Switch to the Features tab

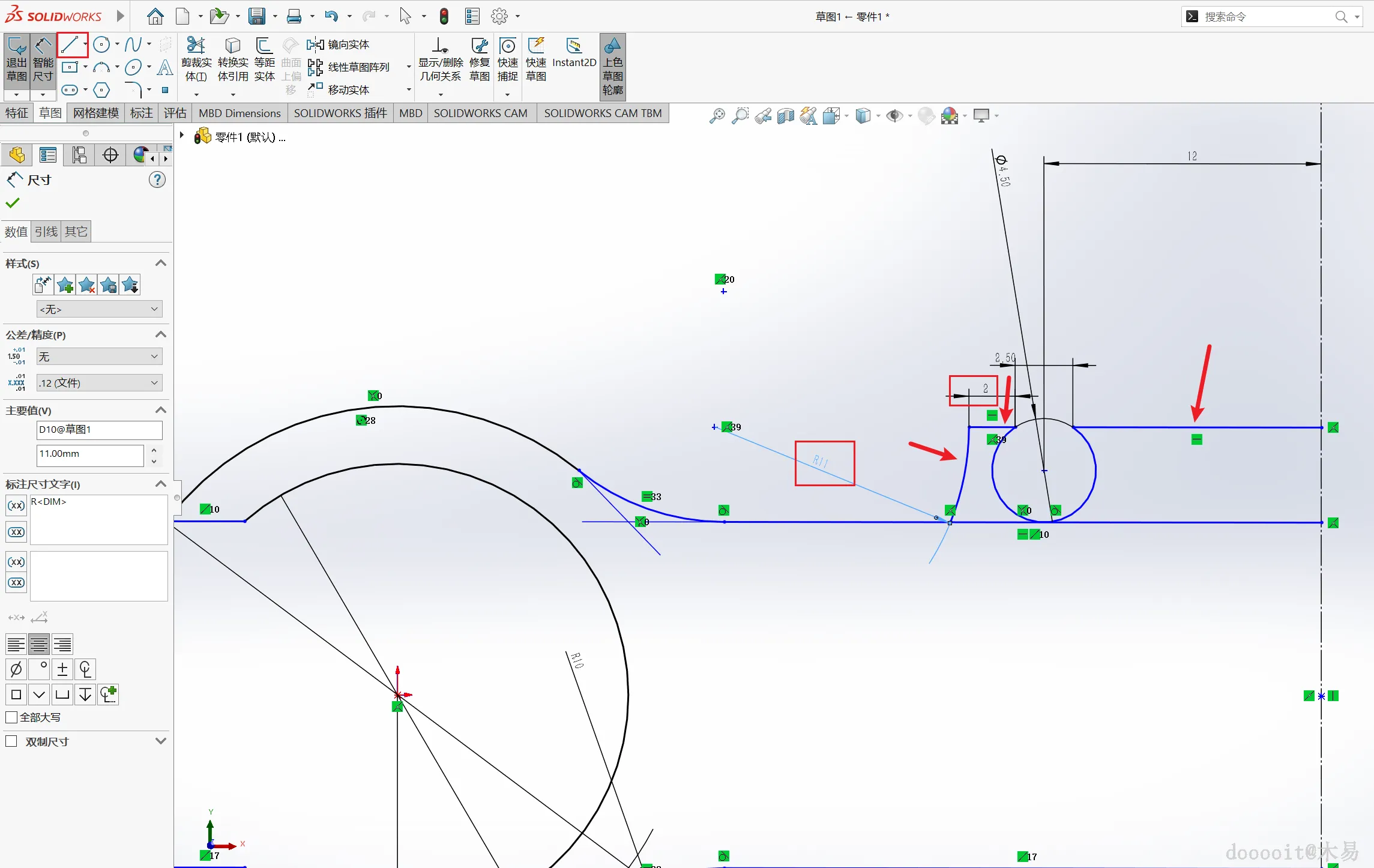pos(17,113)
